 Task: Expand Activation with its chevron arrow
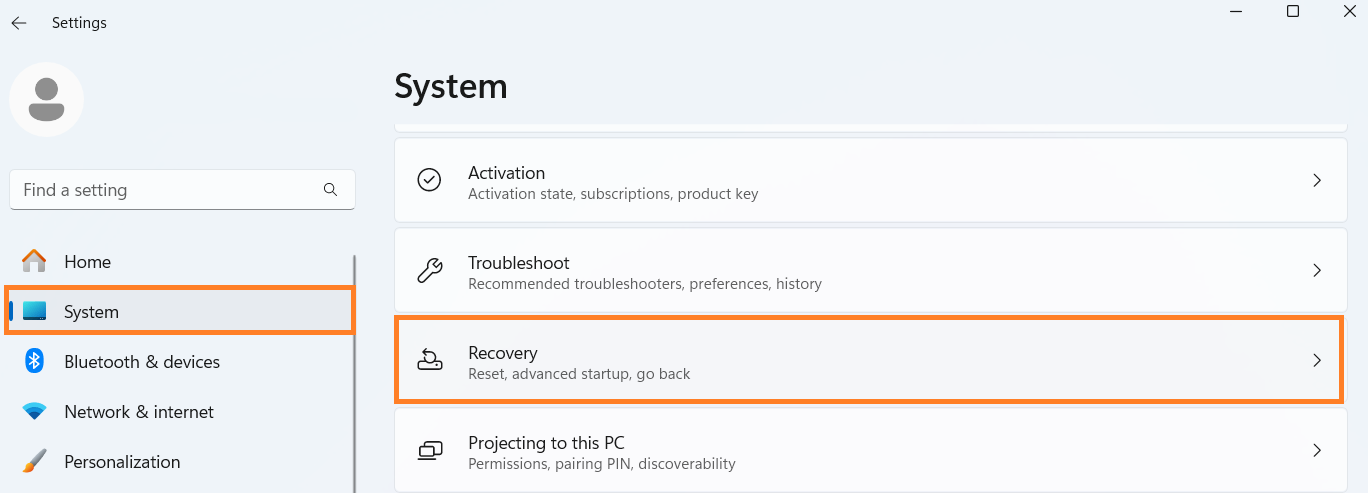point(1317,180)
